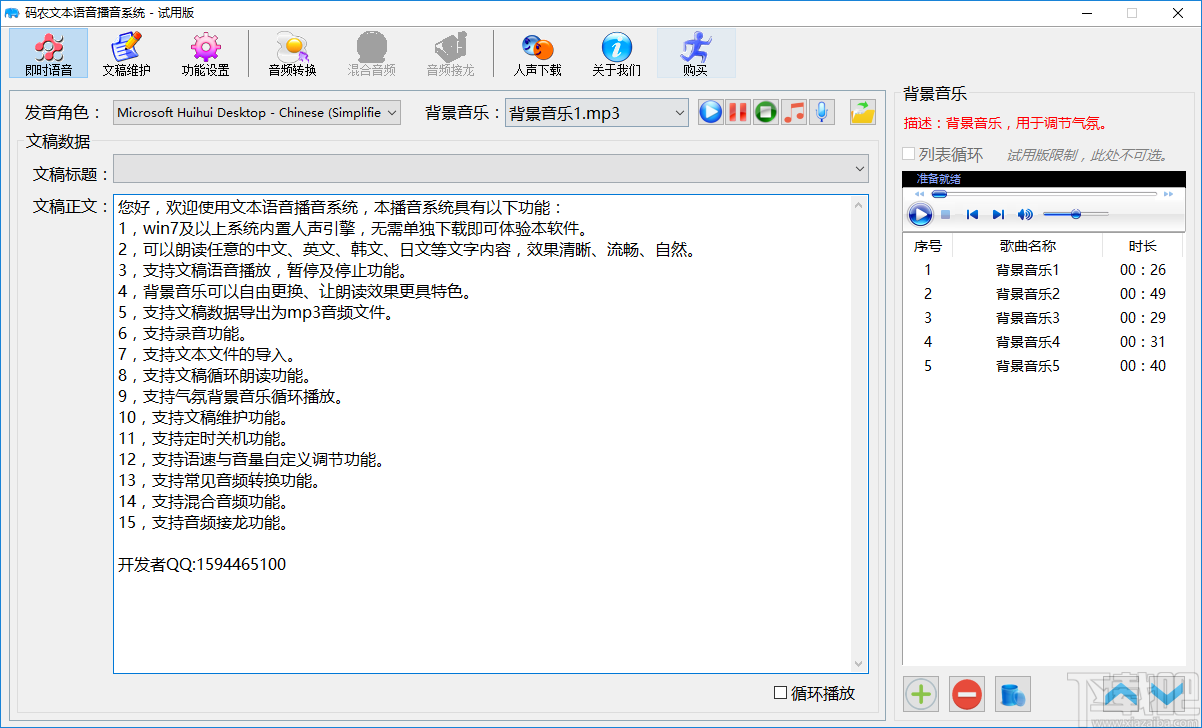Add music with the green plus button
The width and height of the screenshot is (1202, 728).
tap(920, 693)
